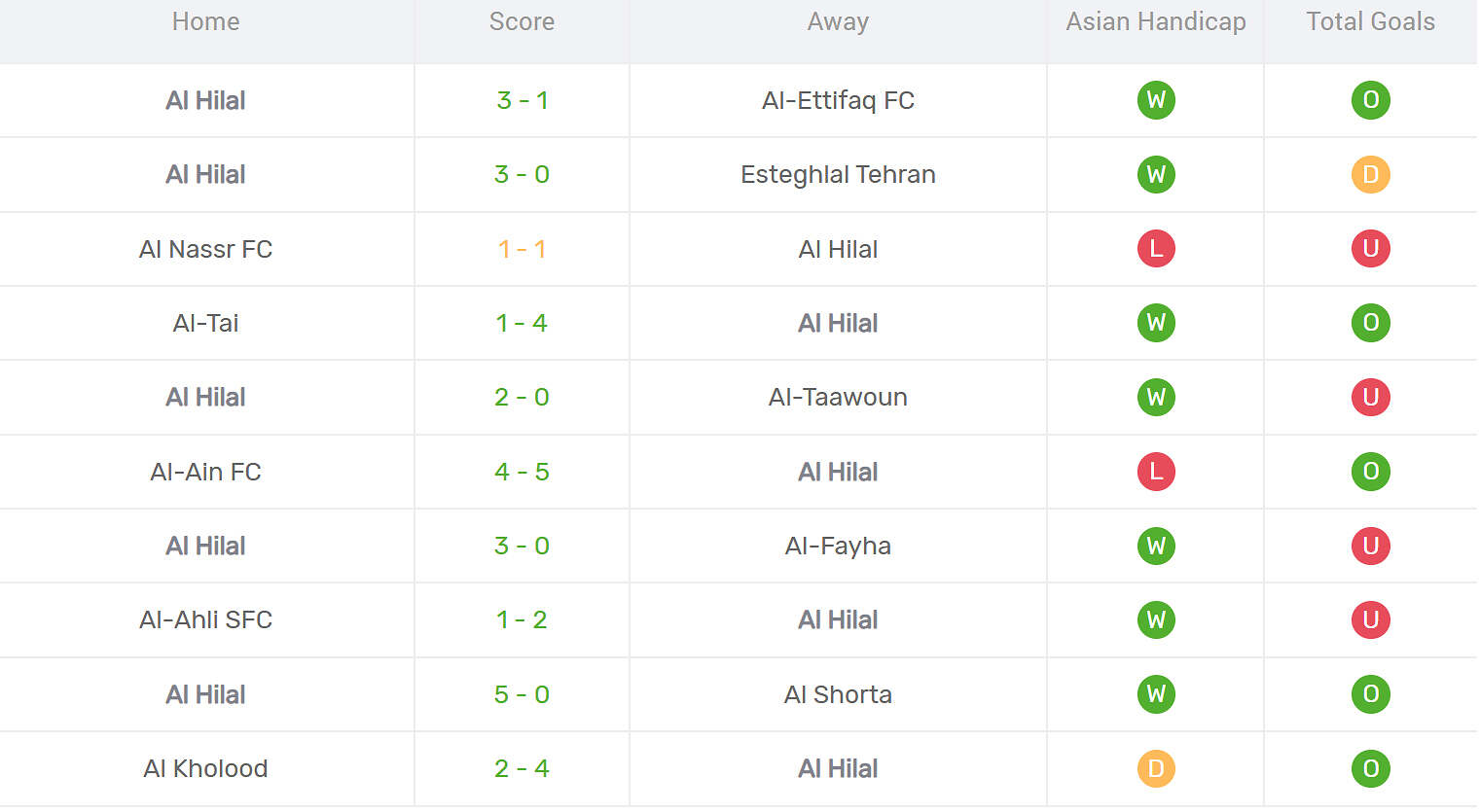Image resolution: width=1480 pixels, height=812 pixels.
Task: Click the orange D badge in Esteghlal Tehran row
Action: [1370, 175]
